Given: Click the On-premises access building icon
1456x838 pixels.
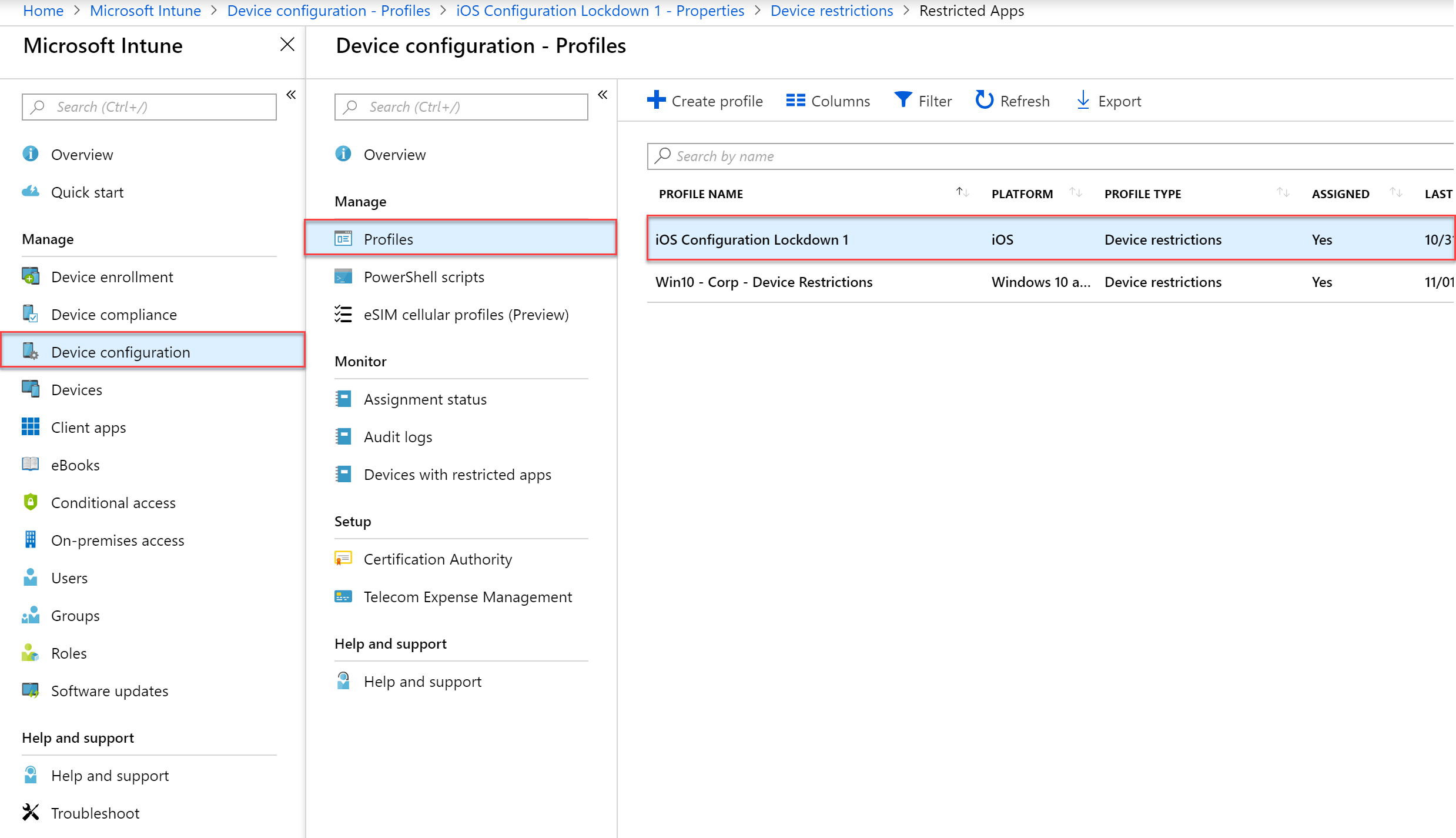Looking at the screenshot, I should tap(31, 539).
